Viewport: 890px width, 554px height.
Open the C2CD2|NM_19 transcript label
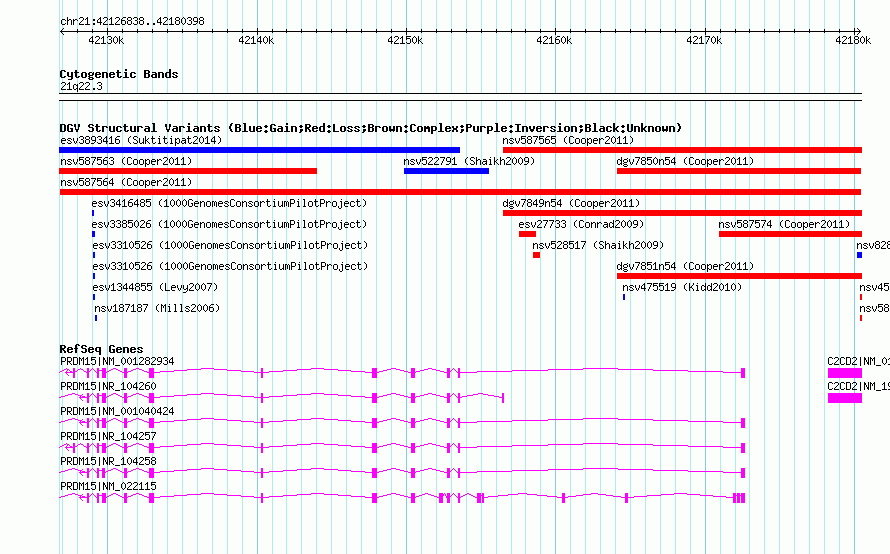click(858, 386)
